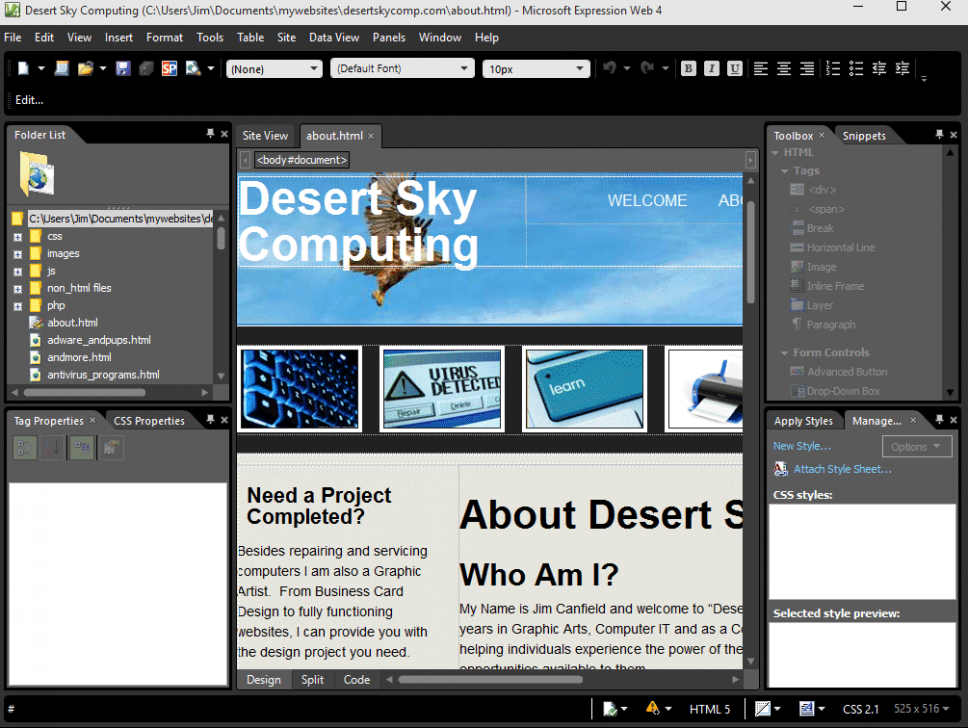Expand the non_html files folder

point(18,288)
